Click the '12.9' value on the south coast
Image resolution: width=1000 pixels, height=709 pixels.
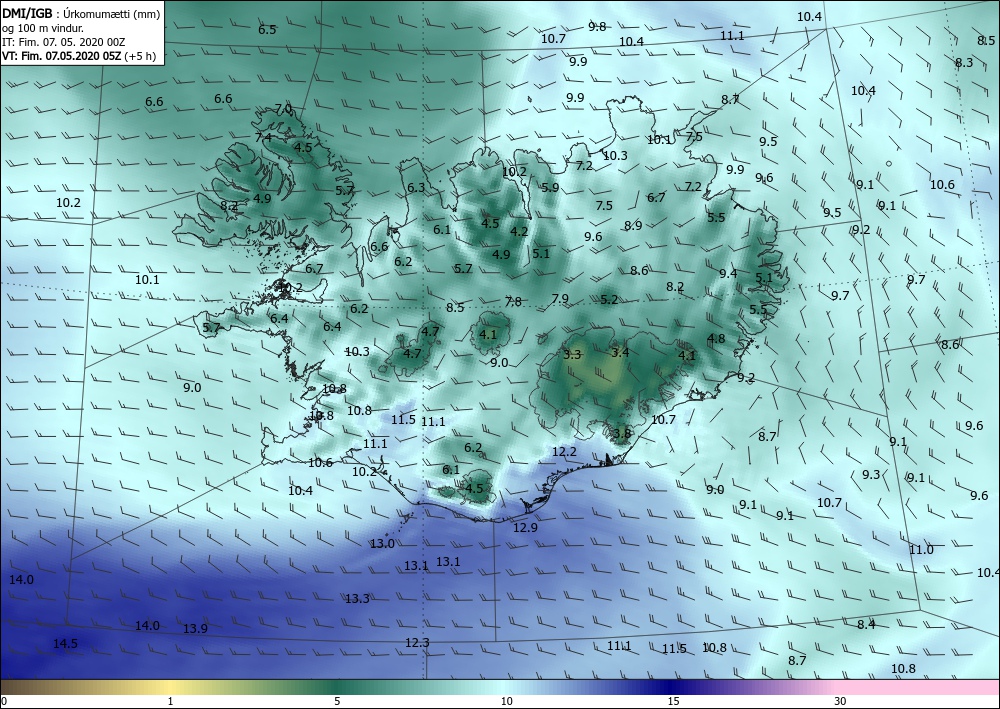tap(525, 527)
